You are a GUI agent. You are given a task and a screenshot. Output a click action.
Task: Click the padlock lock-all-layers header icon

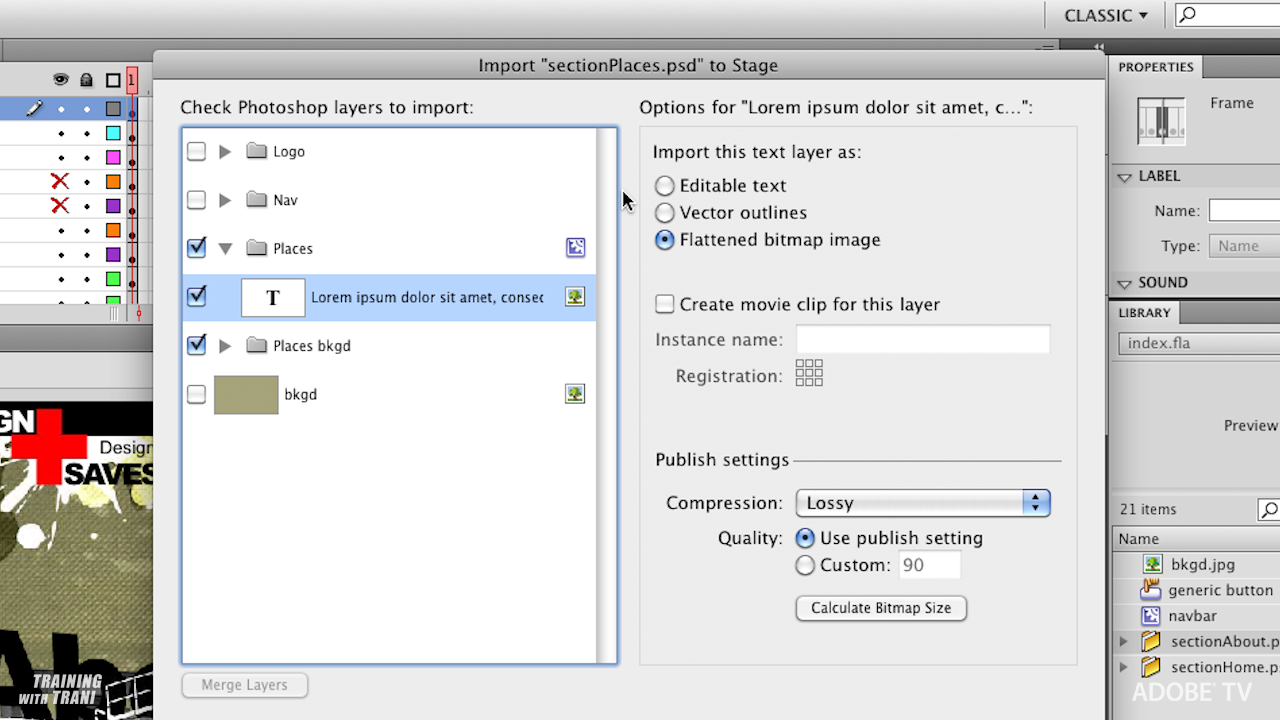[87, 80]
